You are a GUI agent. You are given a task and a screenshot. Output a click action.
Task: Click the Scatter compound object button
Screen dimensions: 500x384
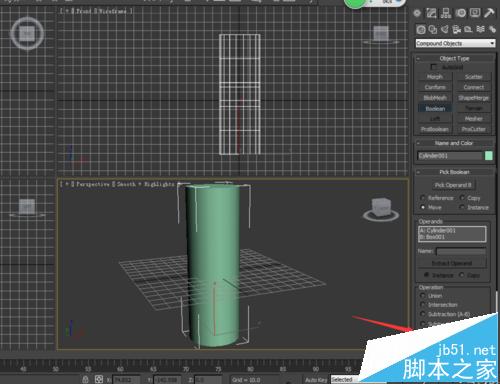pyautogui.click(x=473, y=77)
